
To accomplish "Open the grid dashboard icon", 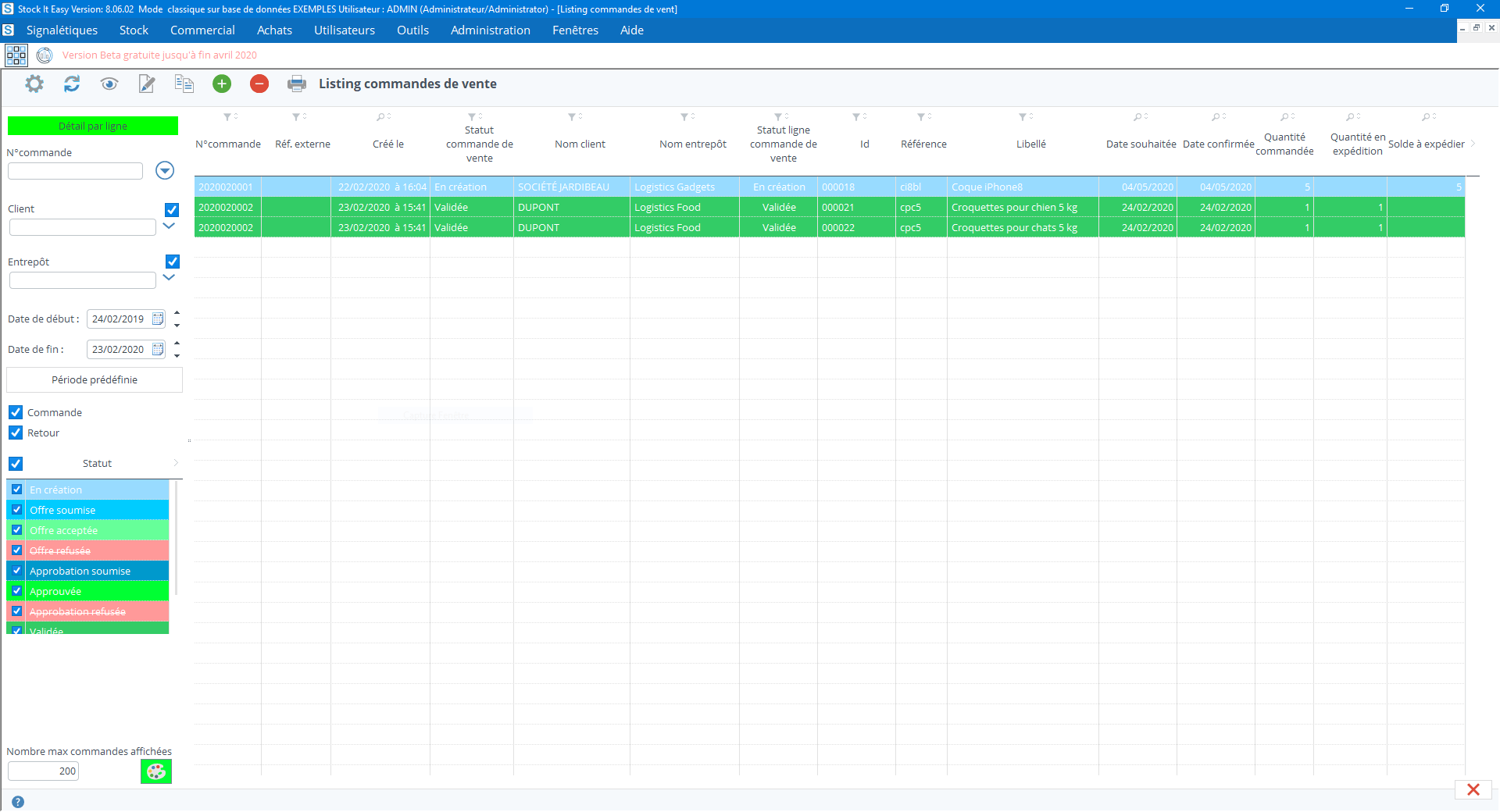I will (x=16, y=55).
